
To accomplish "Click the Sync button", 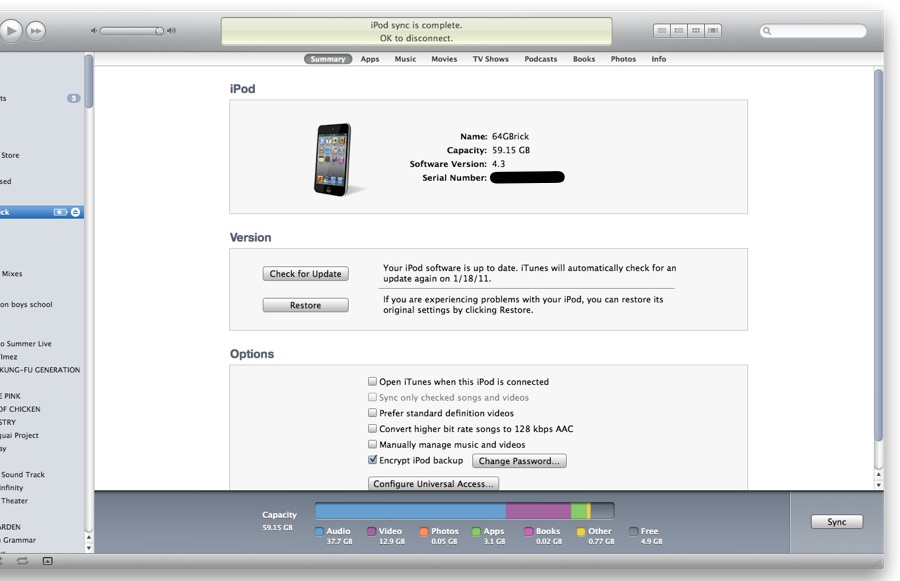I will (836, 521).
